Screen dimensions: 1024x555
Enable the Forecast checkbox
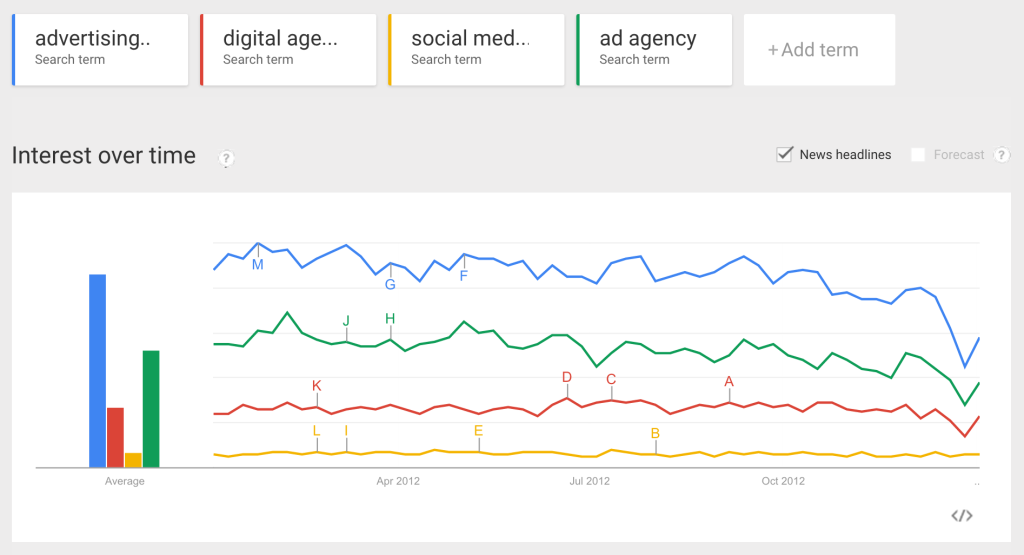917,155
